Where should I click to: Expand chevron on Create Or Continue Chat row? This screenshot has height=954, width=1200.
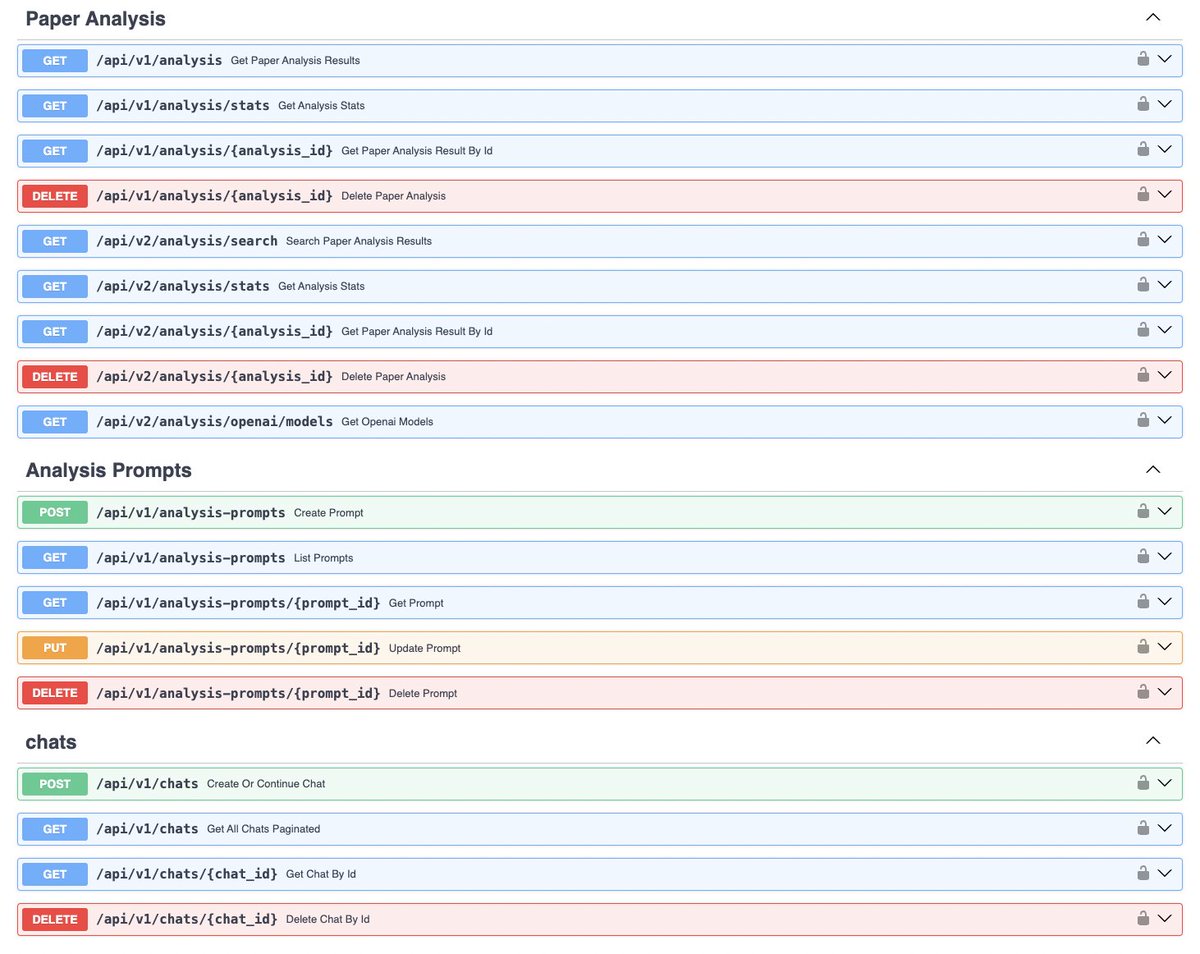tap(1164, 783)
